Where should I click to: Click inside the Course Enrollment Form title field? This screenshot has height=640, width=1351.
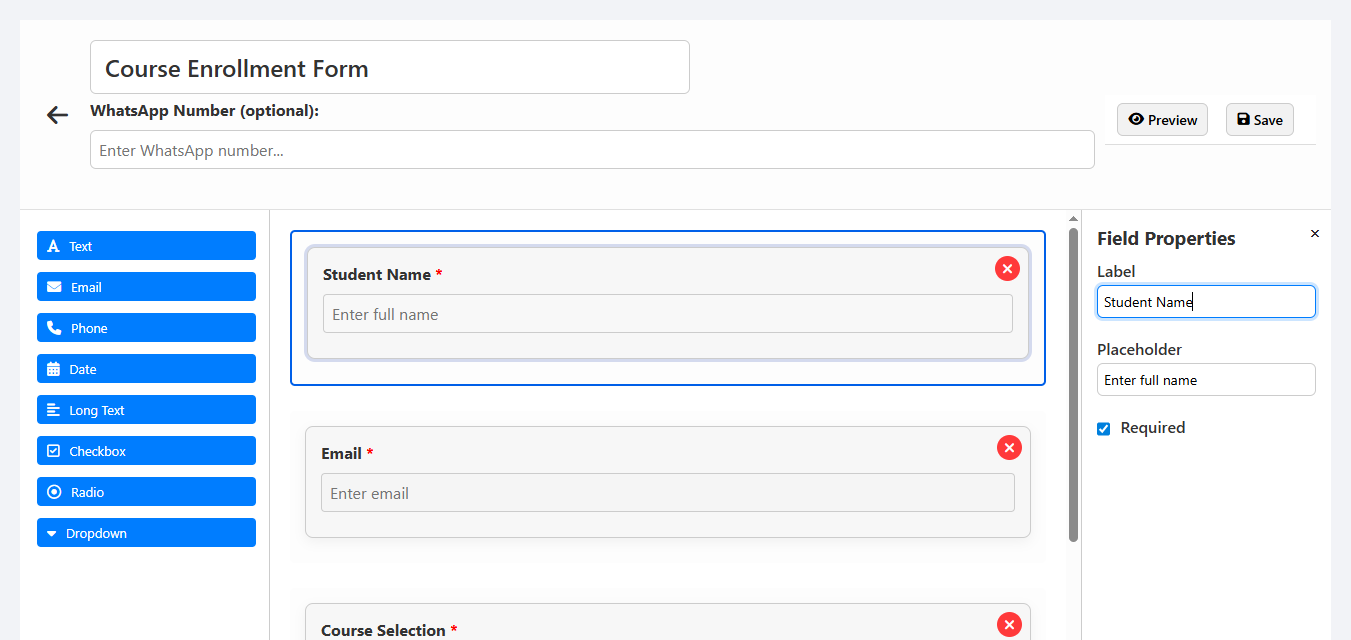389,67
